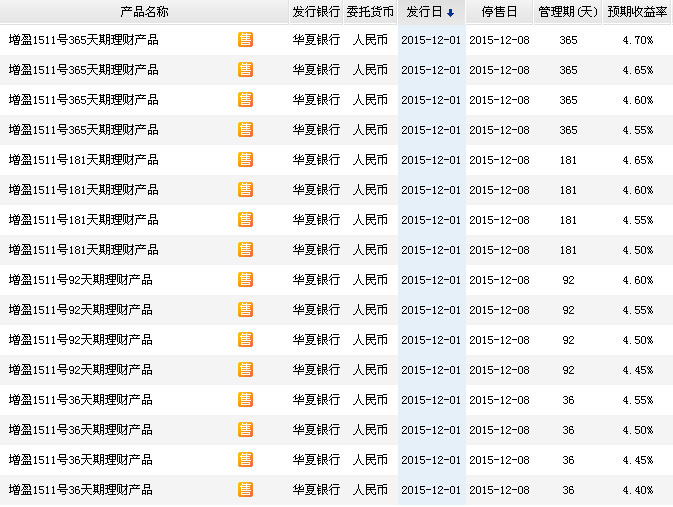Click stop-sale date 2015-12-08 in the 181-day 4.60% row
673x507 pixels.
[x=499, y=190]
